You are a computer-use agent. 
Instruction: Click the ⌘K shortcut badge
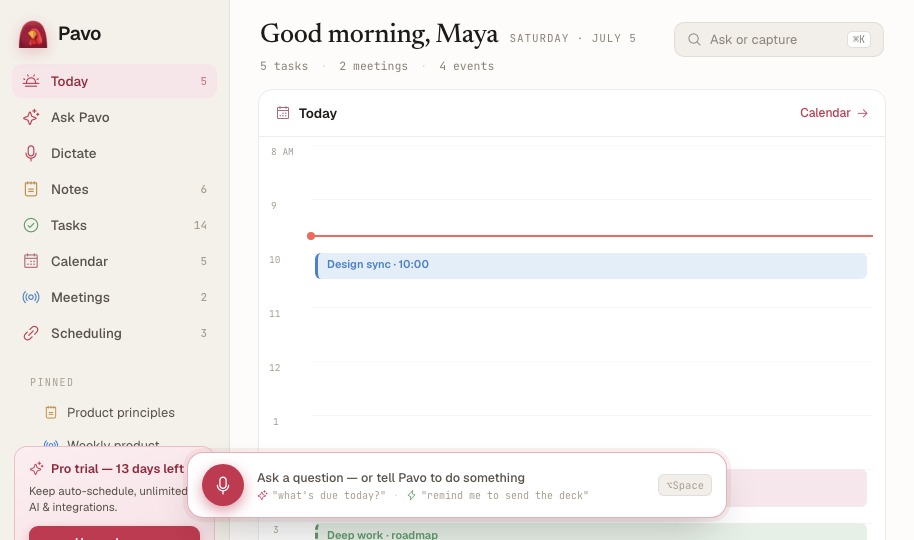coord(859,40)
